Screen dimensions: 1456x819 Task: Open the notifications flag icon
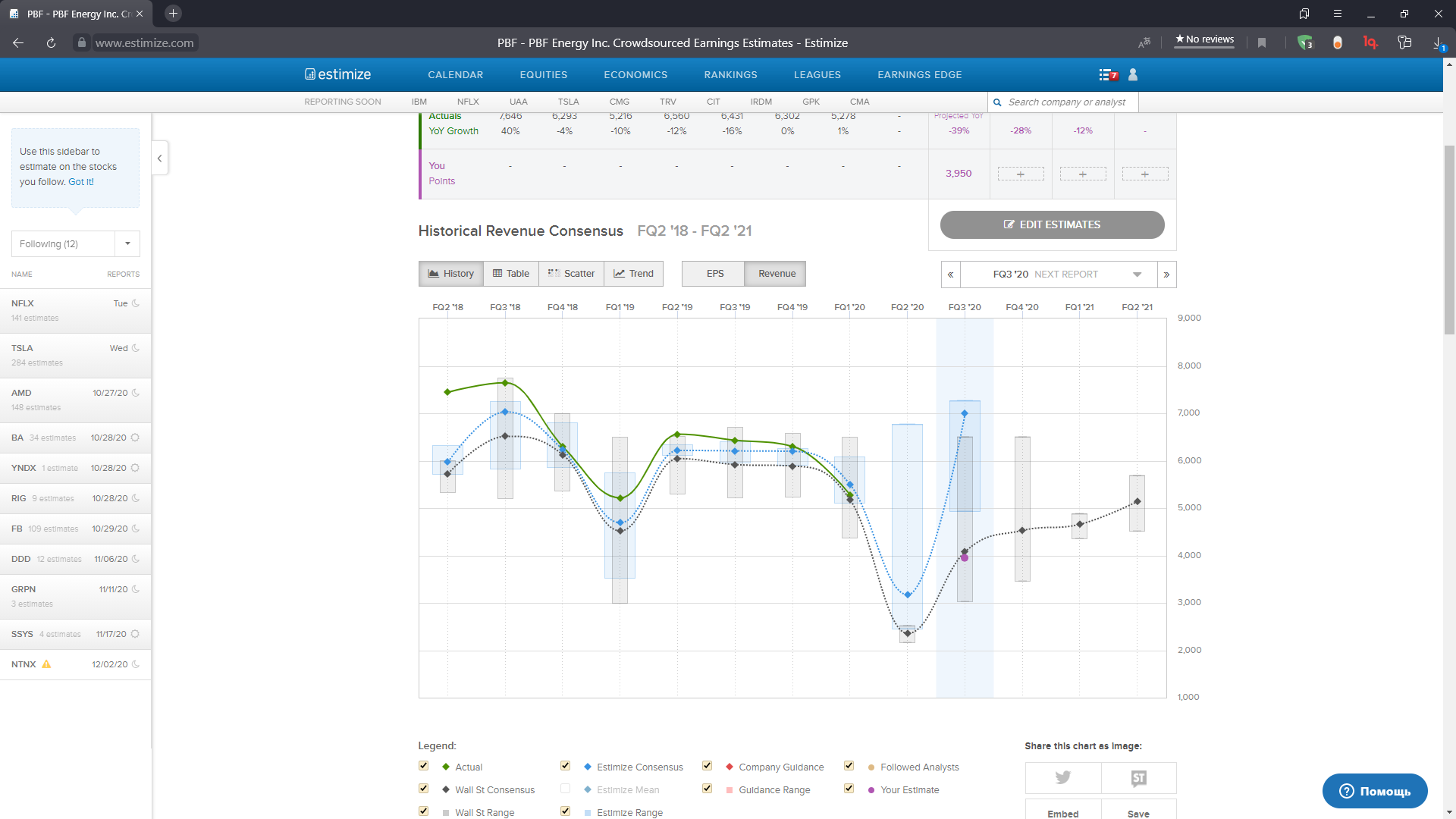(1108, 74)
